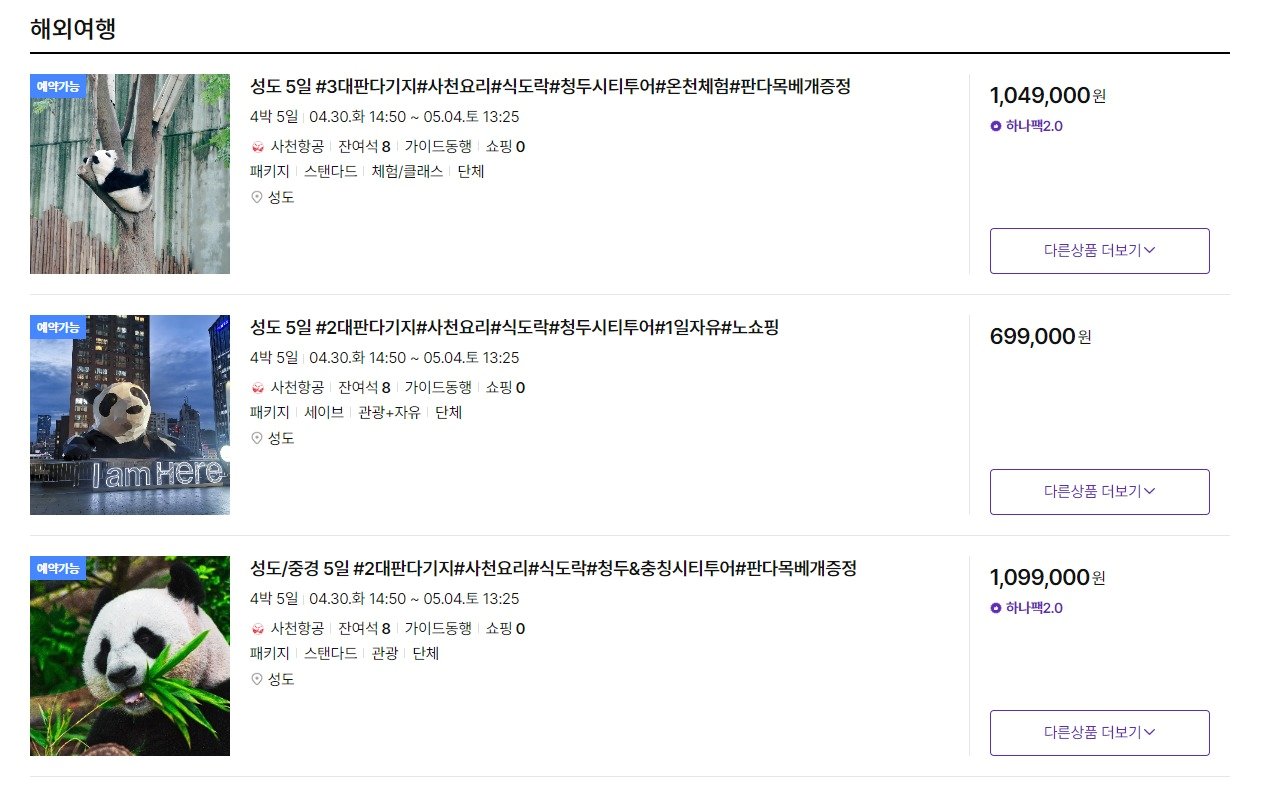Expand 다른상품 더보기 on the first tour
The width and height of the screenshot is (1267, 811).
click(1099, 251)
